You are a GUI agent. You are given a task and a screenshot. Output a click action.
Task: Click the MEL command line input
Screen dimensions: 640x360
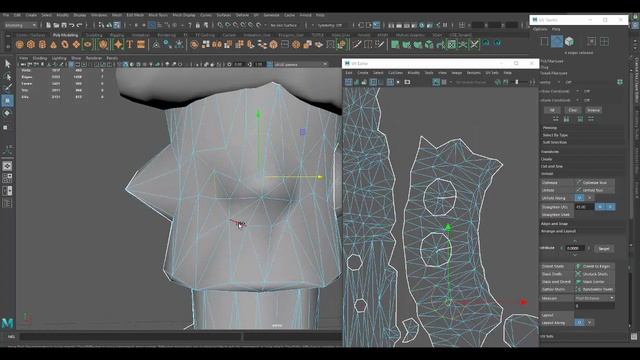[x=131, y=337]
